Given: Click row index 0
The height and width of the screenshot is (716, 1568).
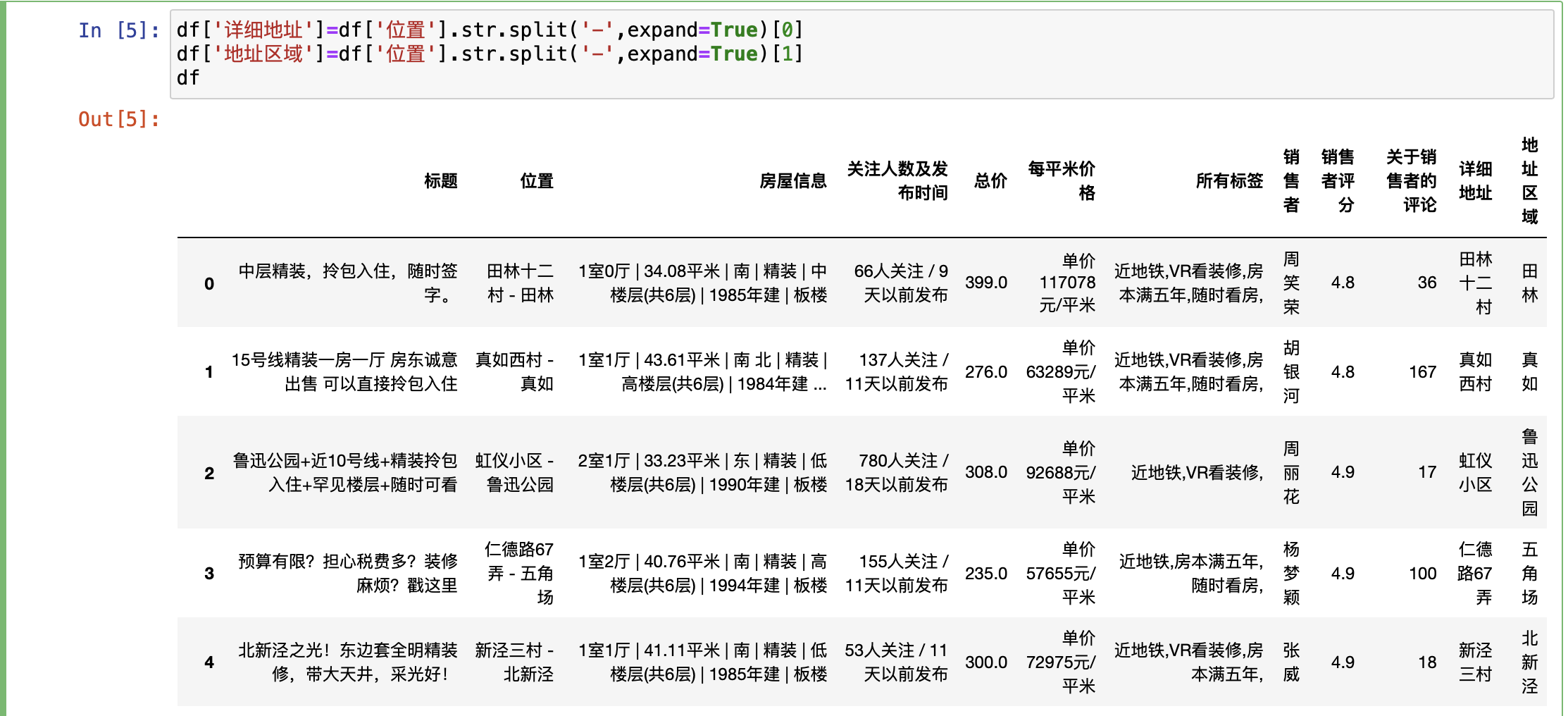Looking at the screenshot, I should coord(209,283).
